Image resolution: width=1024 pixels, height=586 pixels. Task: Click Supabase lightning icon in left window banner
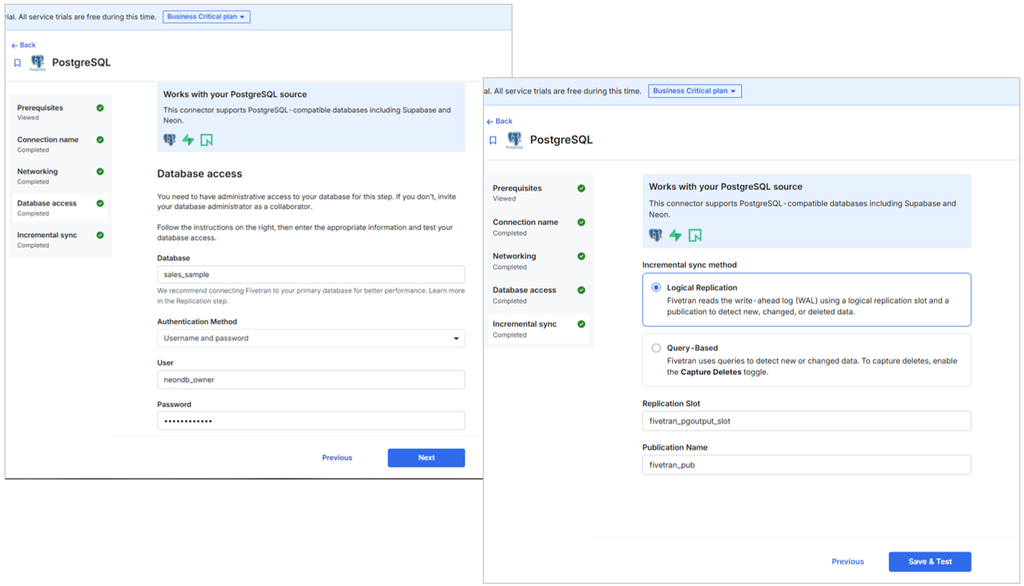(x=188, y=140)
